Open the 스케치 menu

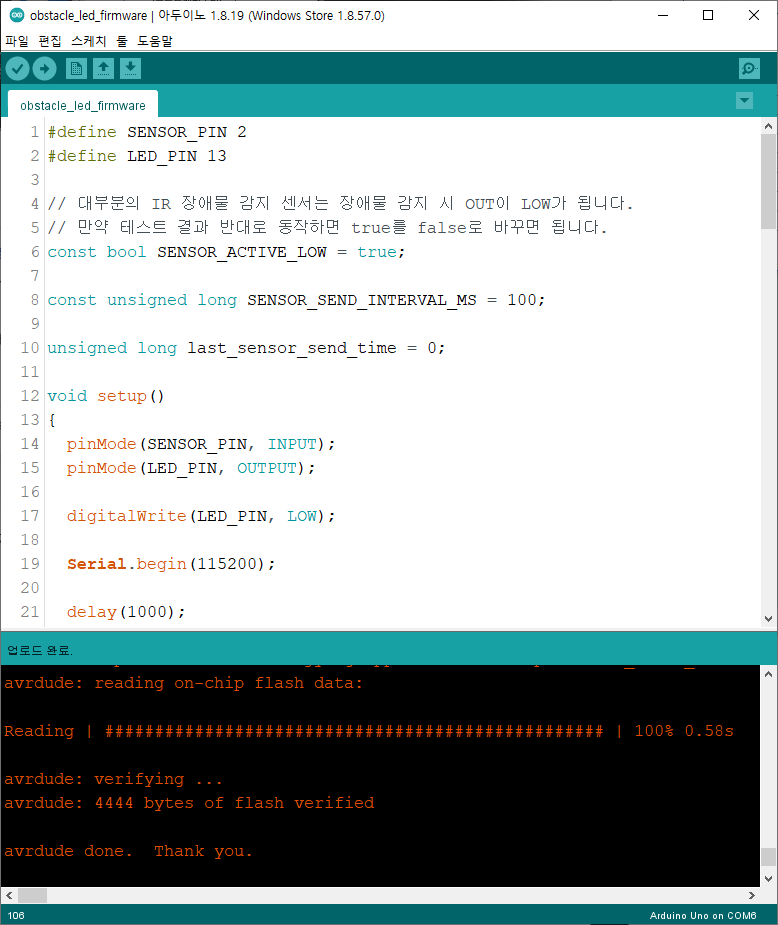point(88,41)
